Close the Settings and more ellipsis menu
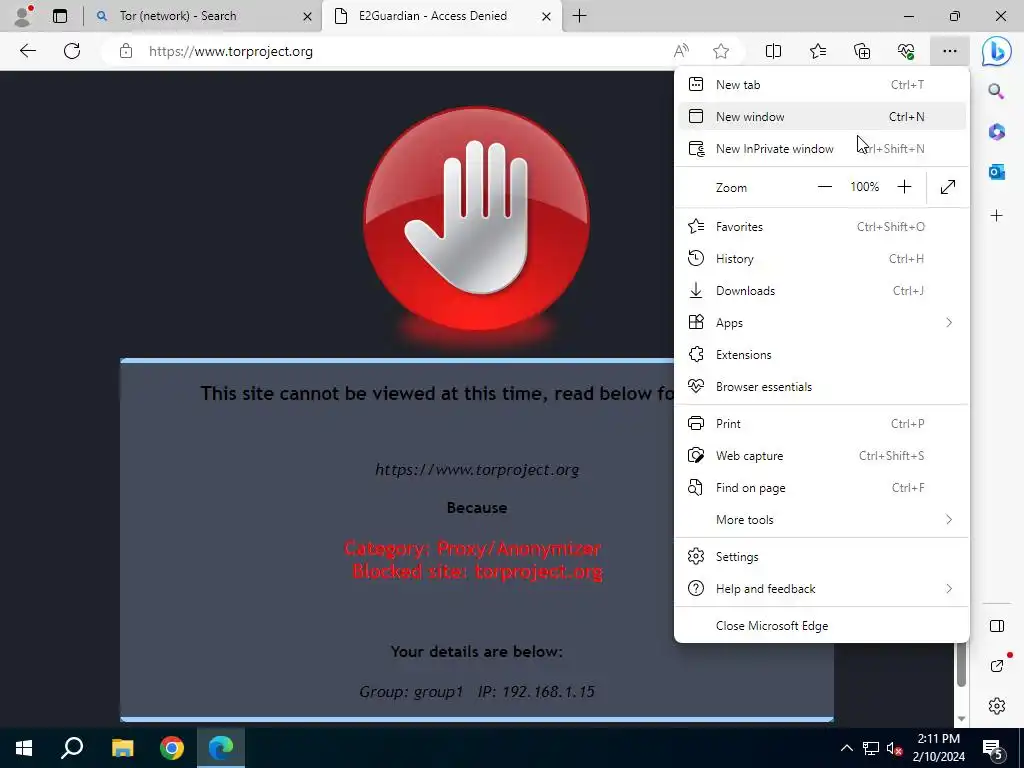 point(950,51)
